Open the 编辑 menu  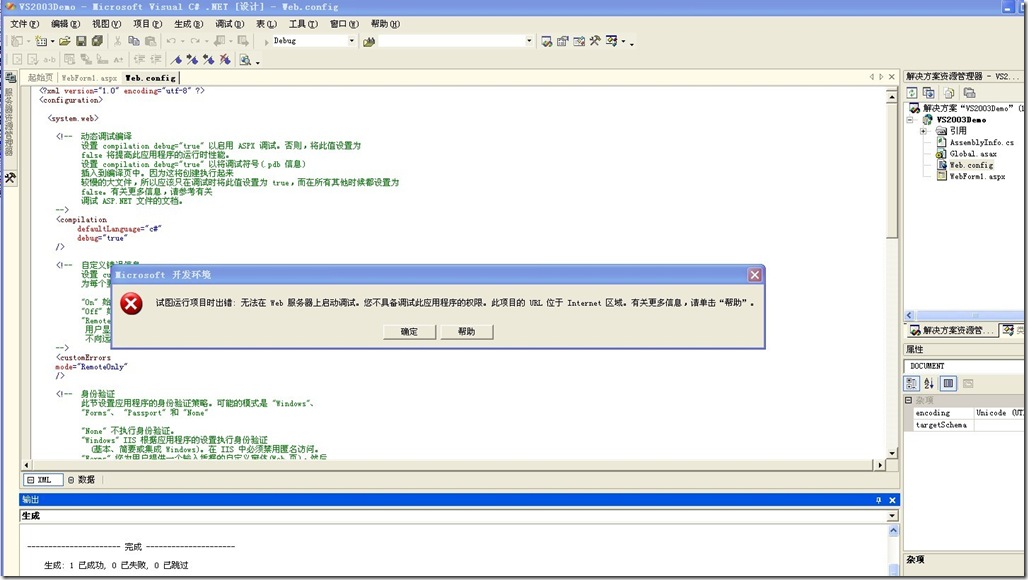click(x=66, y=24)
